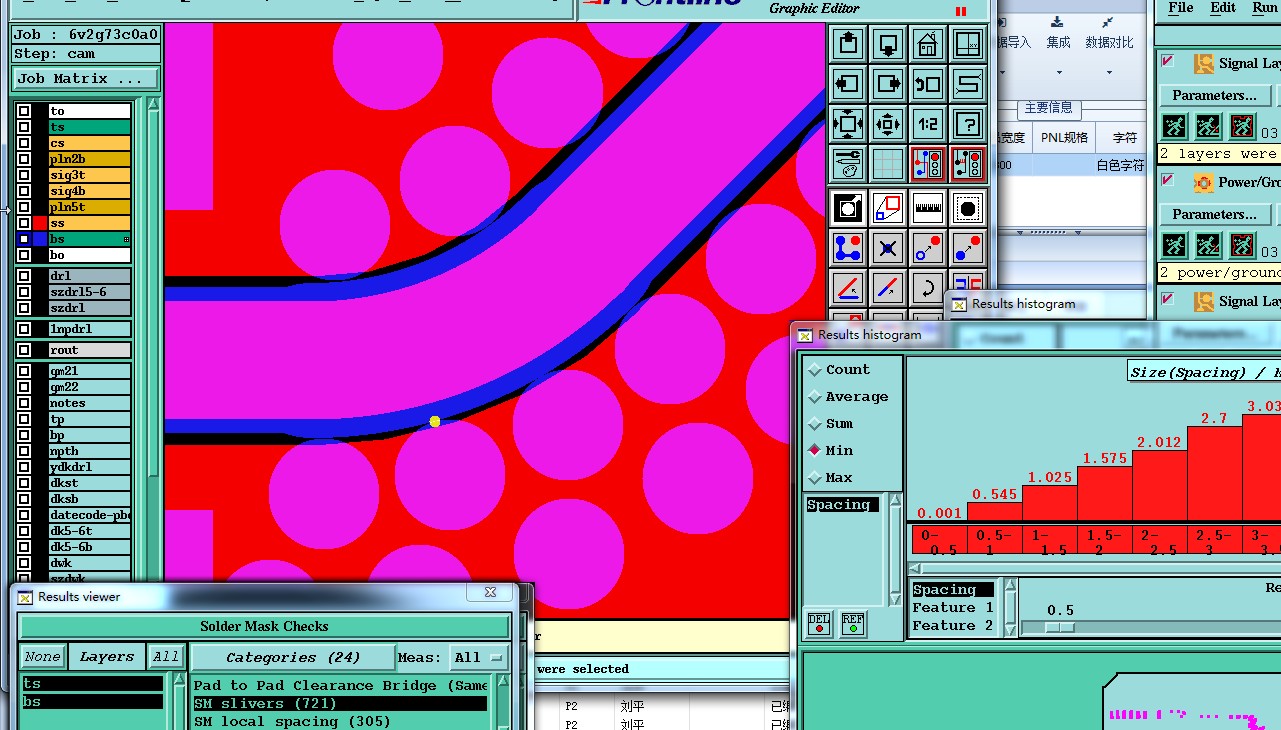The width and height of the screenshot is (1281, 730).
Task: Toggle the grid display icon
Action: [x=888, y=164]
